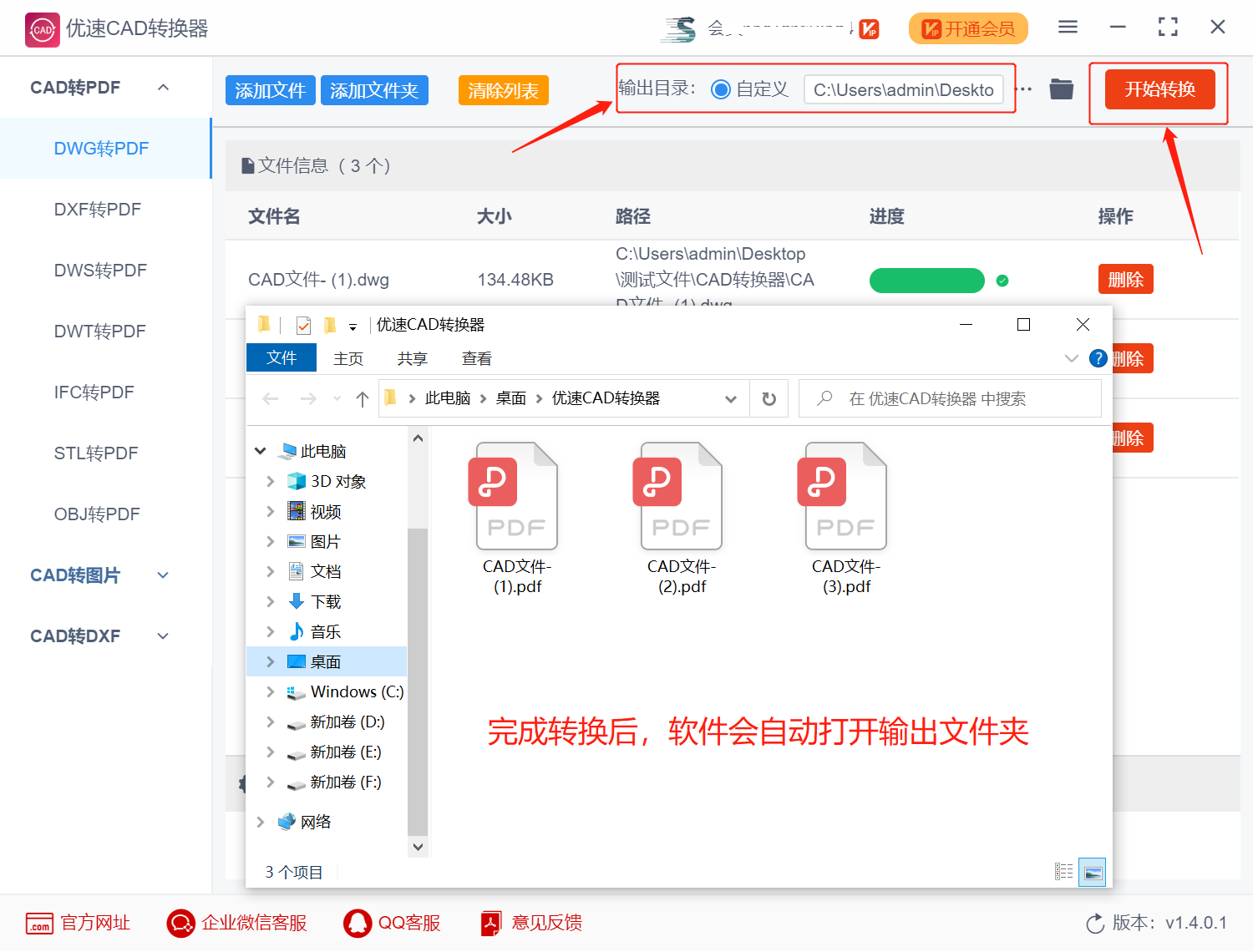The width and height of the screenshot is (1253, 952).
Task: Select 自定义 output directory radio button
Action: [720, 89]
